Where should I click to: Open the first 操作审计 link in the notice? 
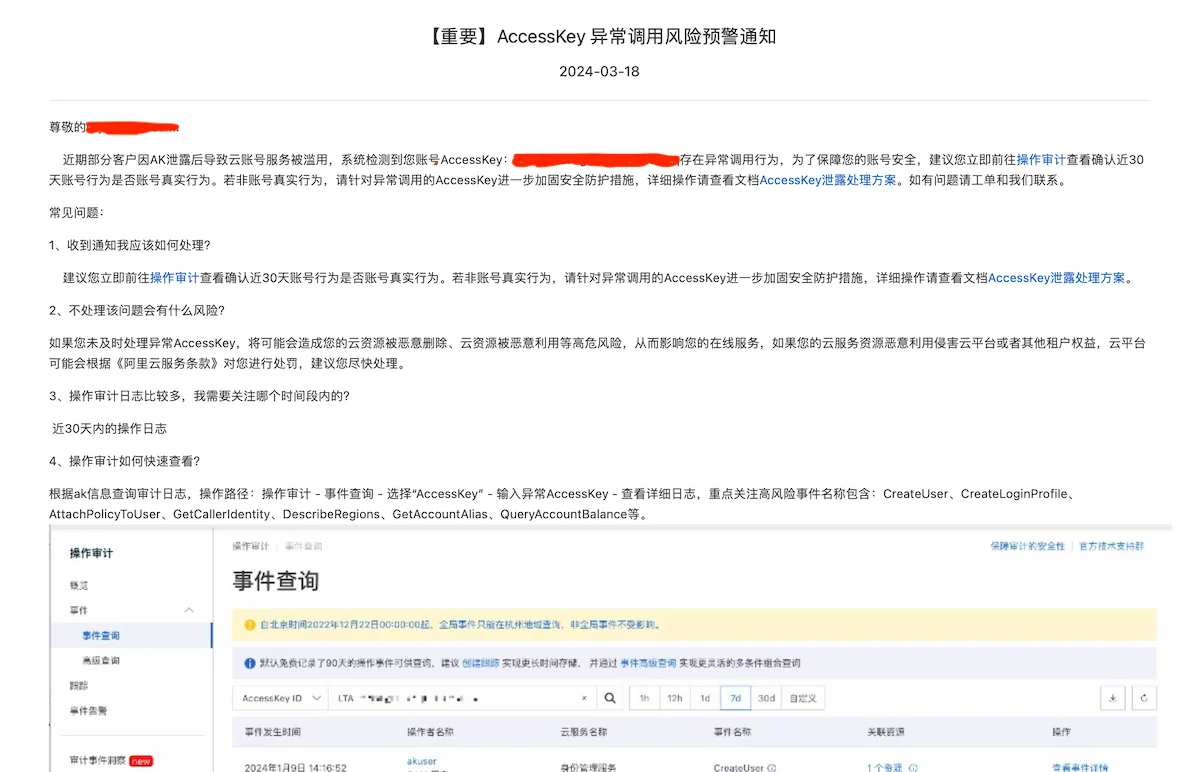tap(1041, 159)
